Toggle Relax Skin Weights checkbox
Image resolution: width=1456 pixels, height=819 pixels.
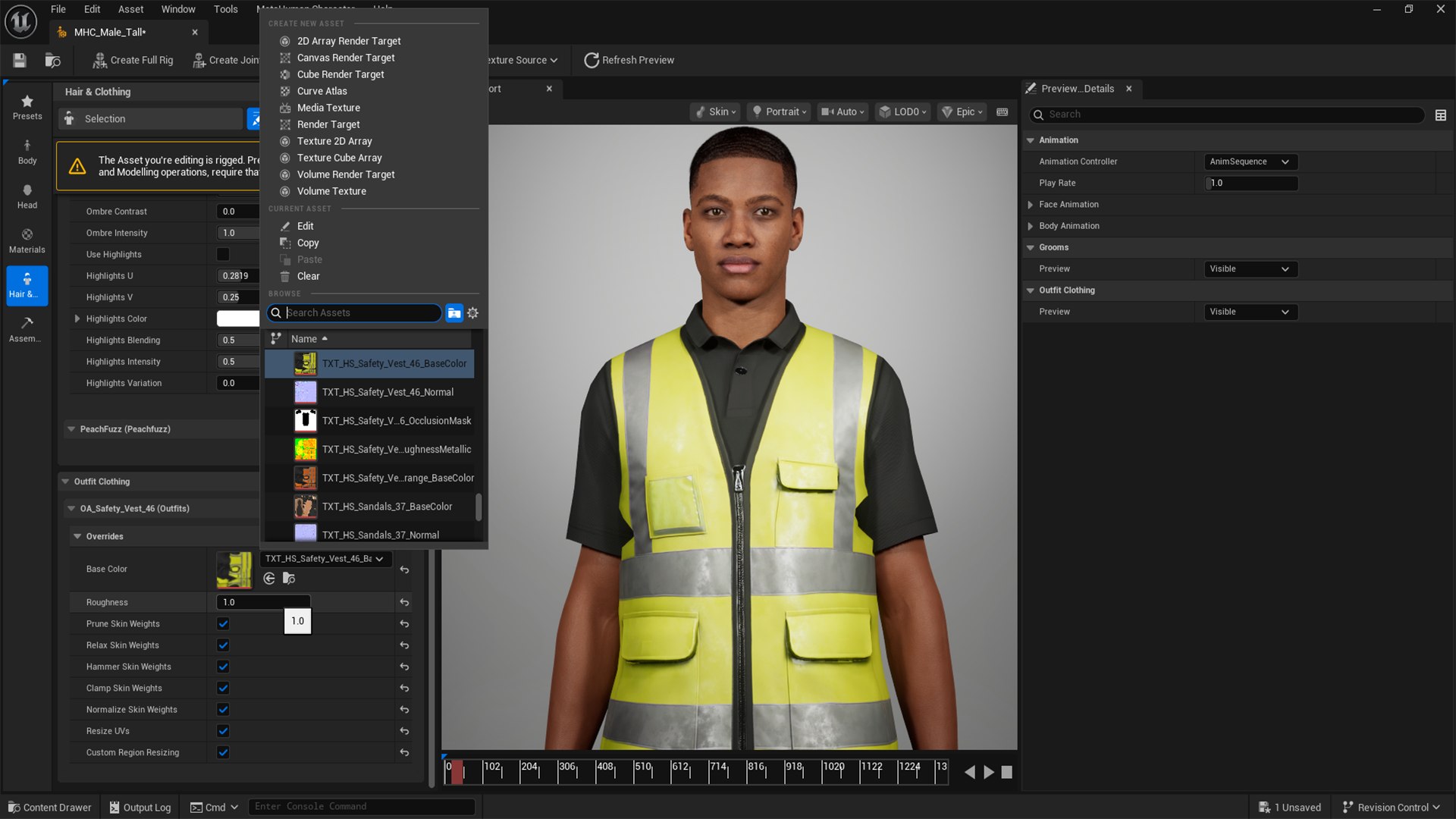(223, 645)
